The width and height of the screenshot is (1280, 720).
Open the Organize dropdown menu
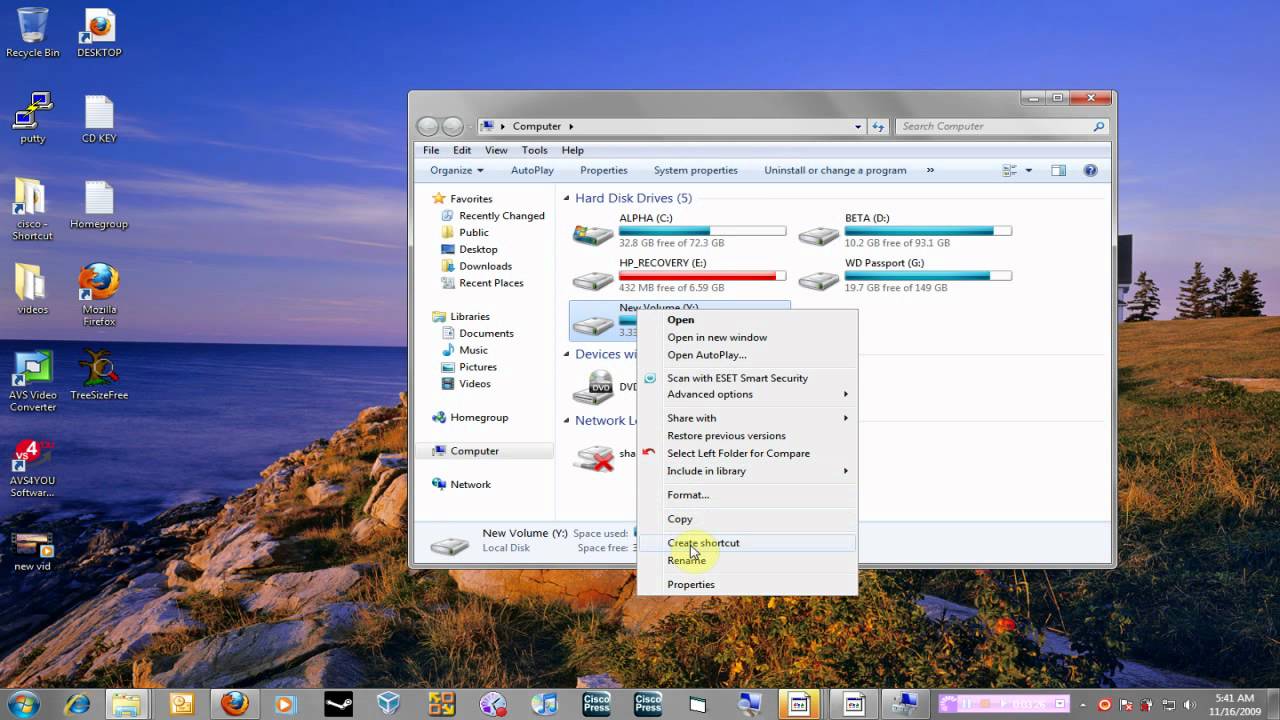(455, 170)
